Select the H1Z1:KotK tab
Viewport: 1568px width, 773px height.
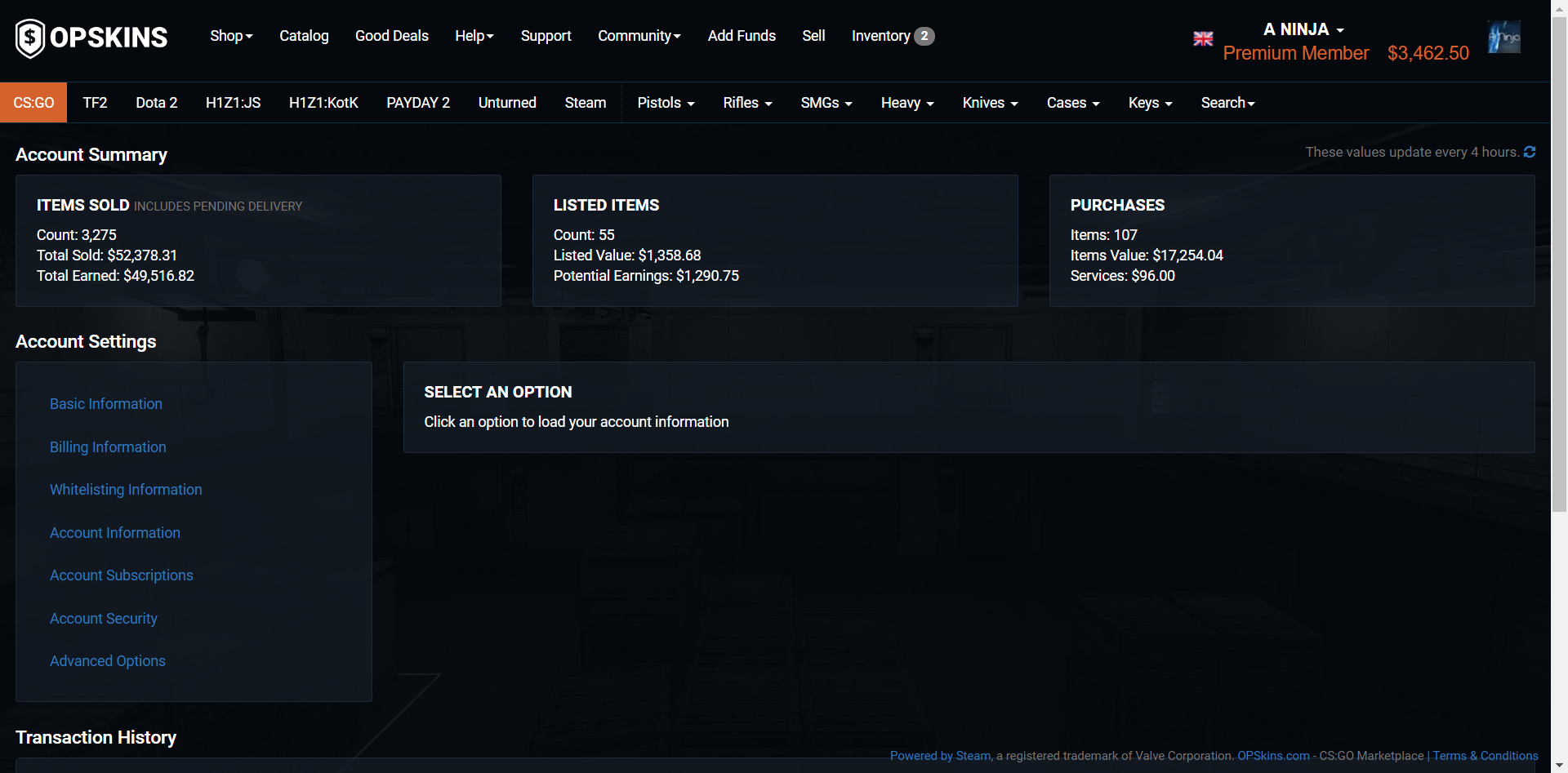pos(323,103)
